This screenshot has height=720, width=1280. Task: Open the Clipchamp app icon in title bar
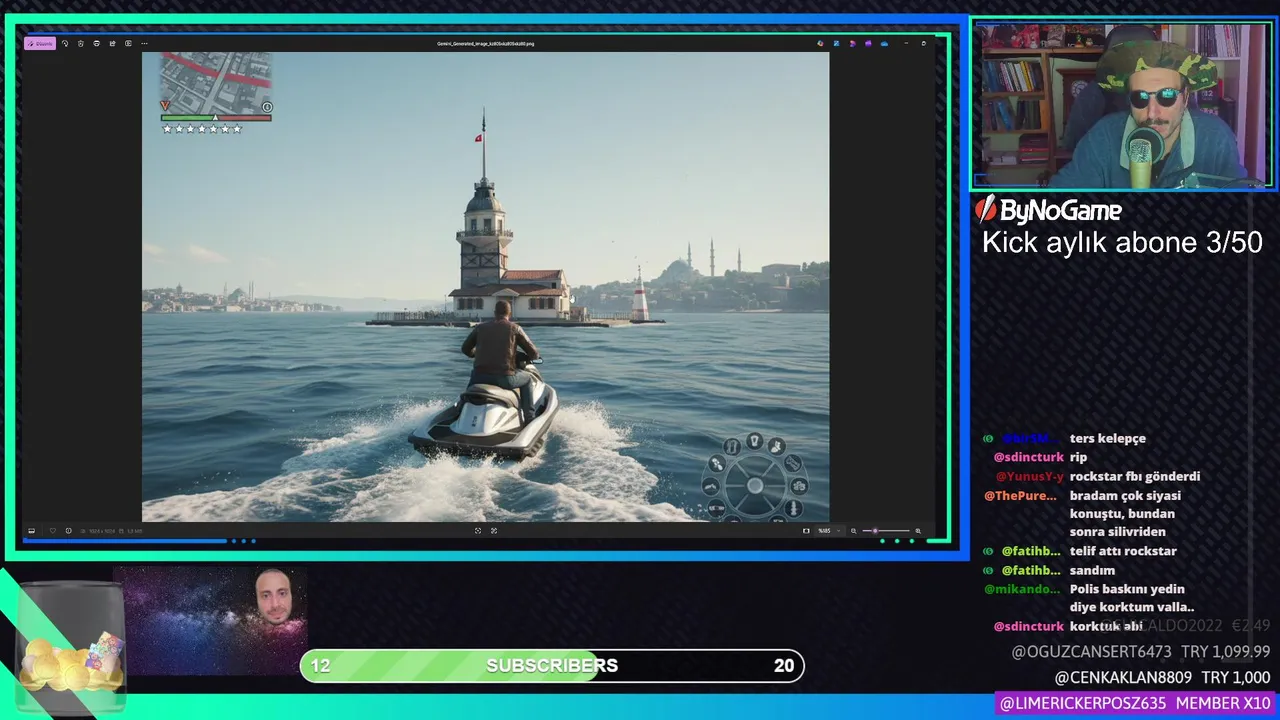coord(869,43)
